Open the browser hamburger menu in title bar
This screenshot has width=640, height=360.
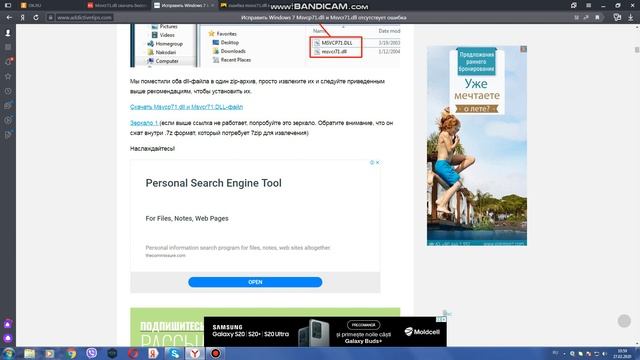pyautogui.click(x=589, y=5)
